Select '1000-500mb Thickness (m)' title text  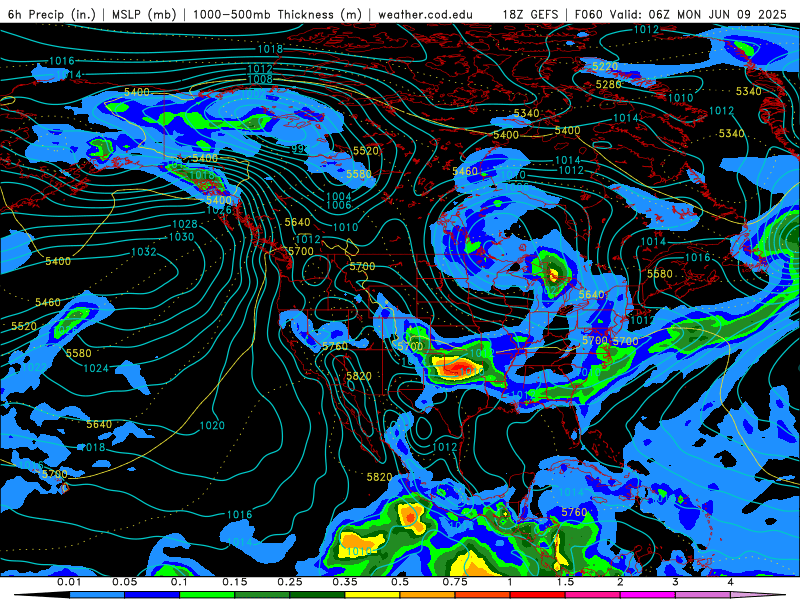278,14
